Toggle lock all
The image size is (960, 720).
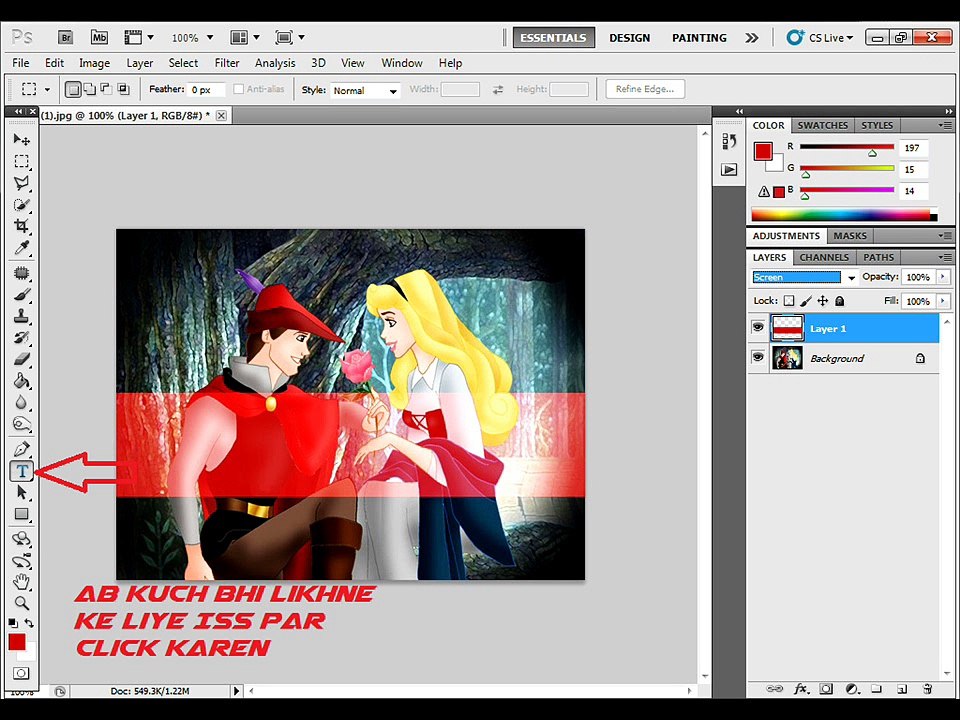(x=840, y=301)
